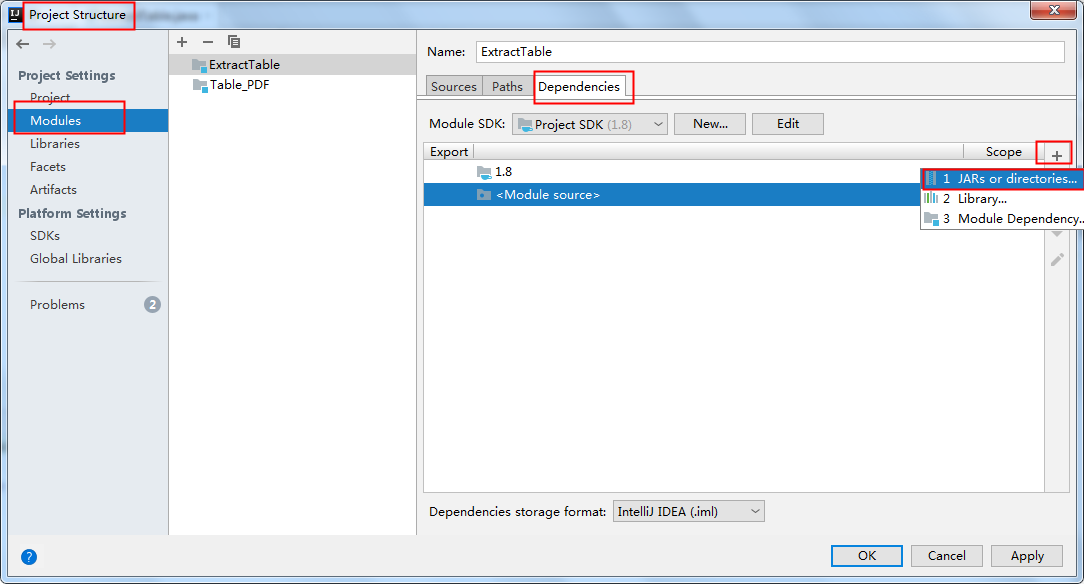
Task: Choose Module Dependency... menu entry
Action: (1002, 218)
